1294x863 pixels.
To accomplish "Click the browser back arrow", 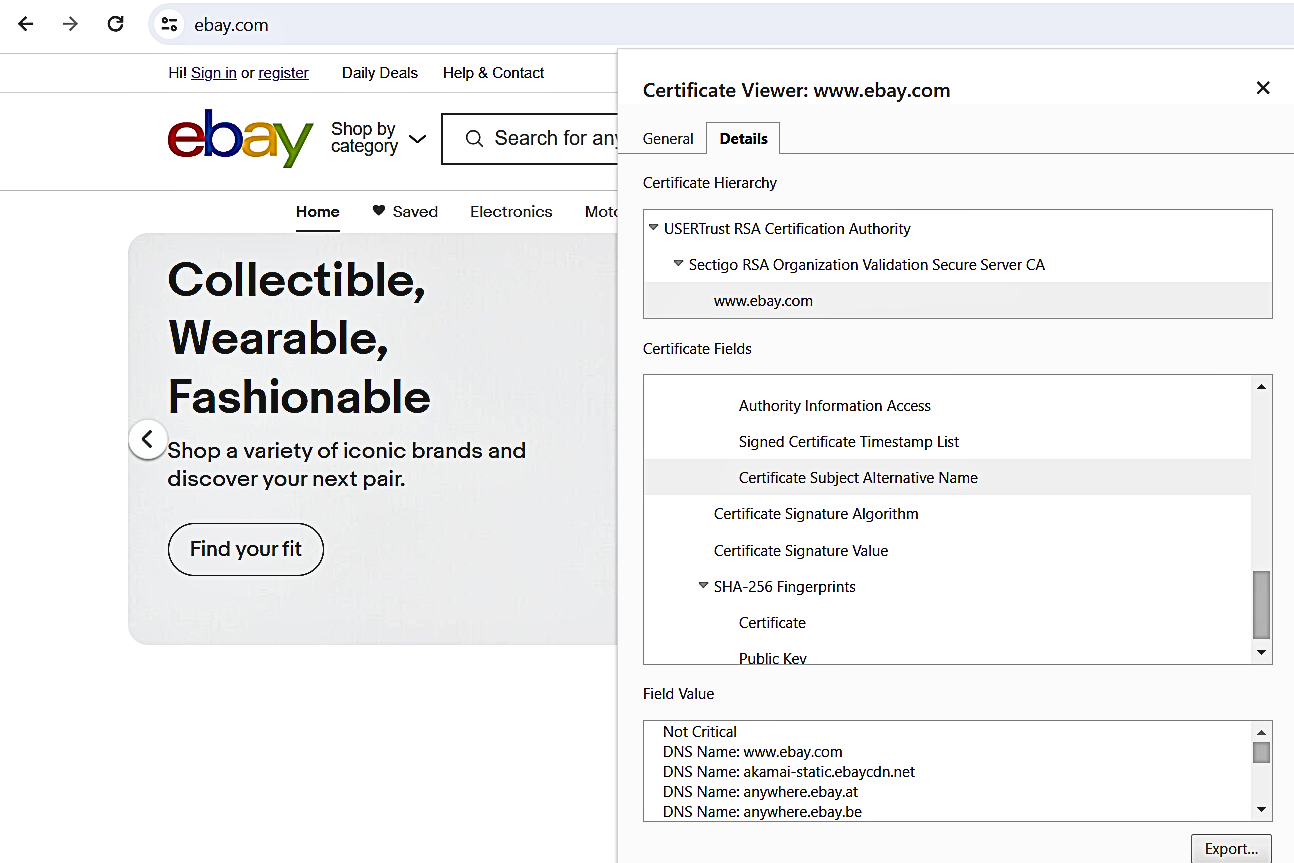I will (x=25, y=24).
